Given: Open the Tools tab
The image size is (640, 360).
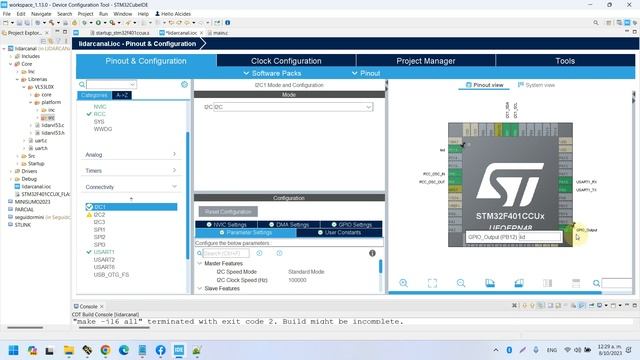Looking at the screenshot, I should point(565,61).
